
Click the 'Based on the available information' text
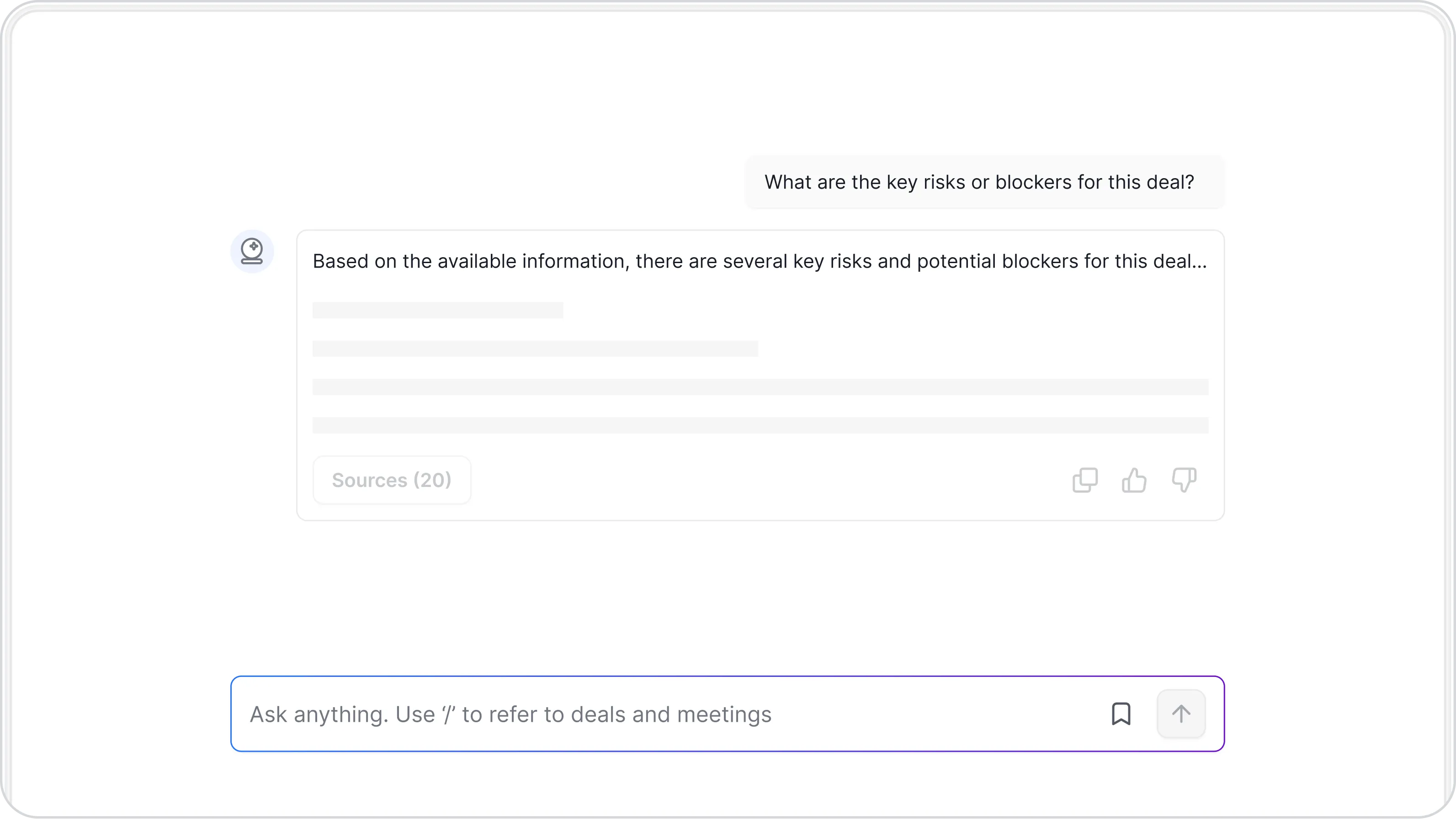[x=470, y=261]
